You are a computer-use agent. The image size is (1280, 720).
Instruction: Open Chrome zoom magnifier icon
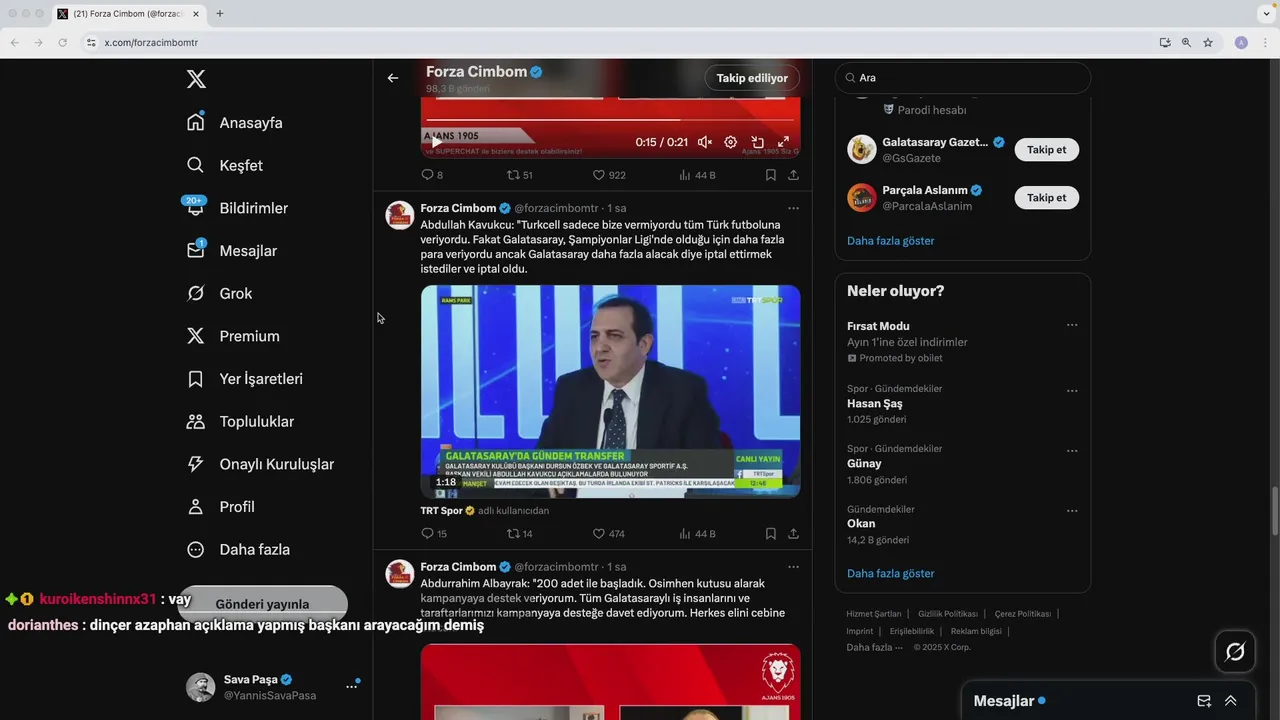[1186, 43]
